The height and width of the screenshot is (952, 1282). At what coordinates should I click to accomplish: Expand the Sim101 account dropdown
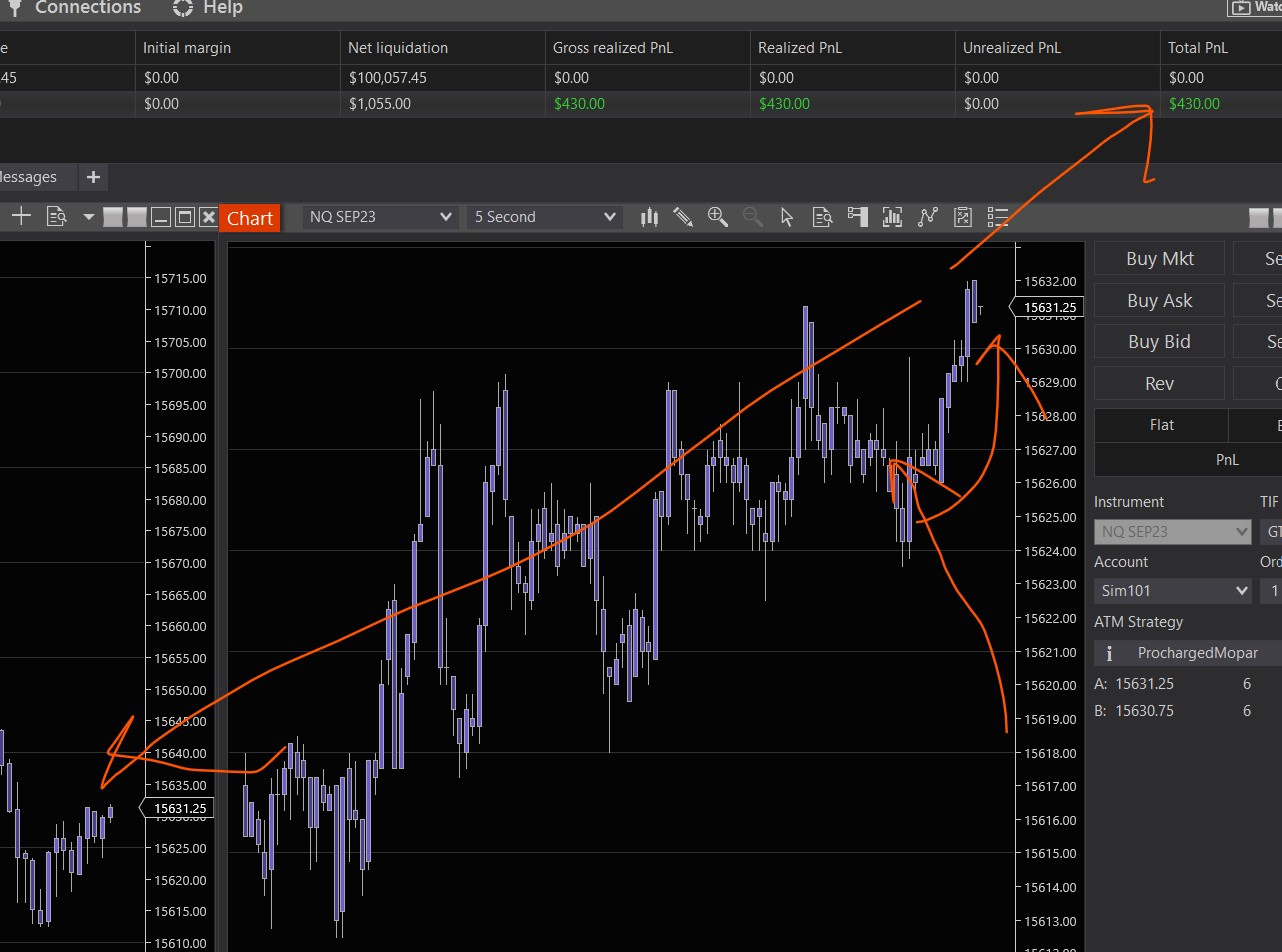point(1172,591)
